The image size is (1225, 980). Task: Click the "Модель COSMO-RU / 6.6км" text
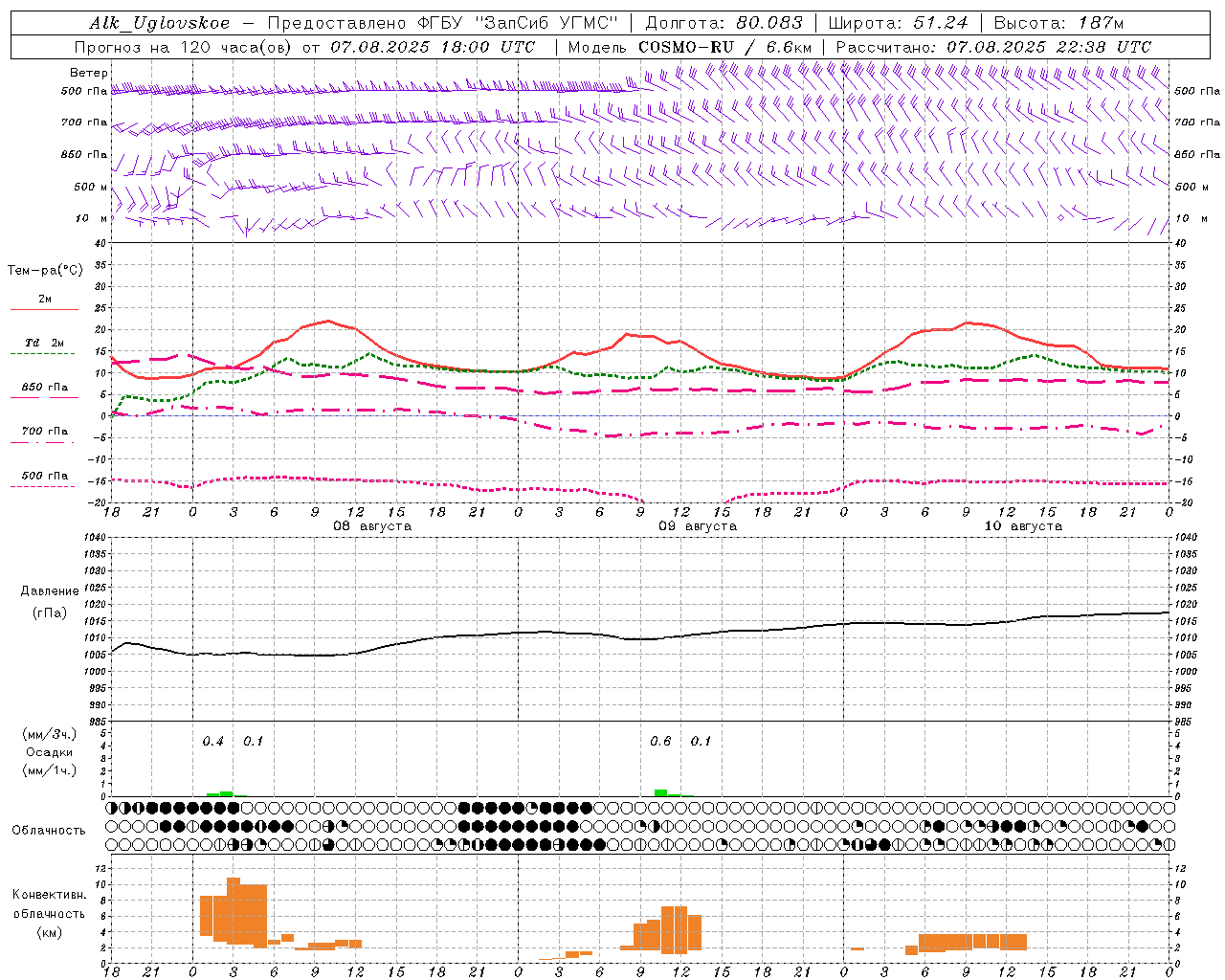pyautogui.click(x=690, y=47)
